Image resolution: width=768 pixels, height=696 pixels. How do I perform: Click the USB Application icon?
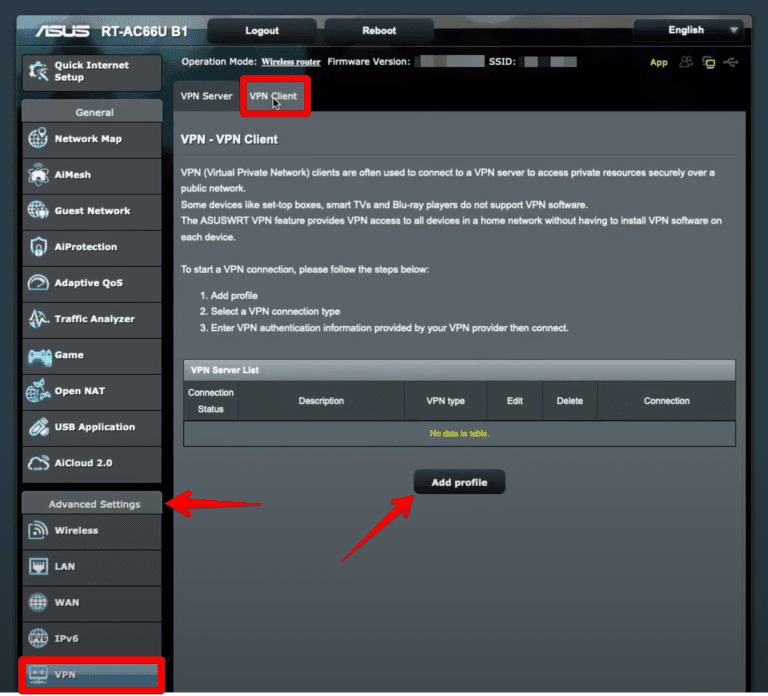point(39,427)
